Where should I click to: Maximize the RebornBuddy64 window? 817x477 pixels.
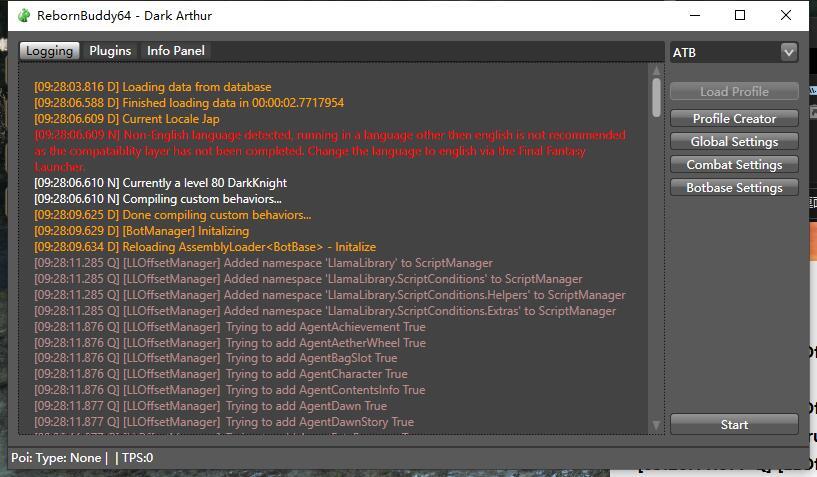(x=740, y=16)
